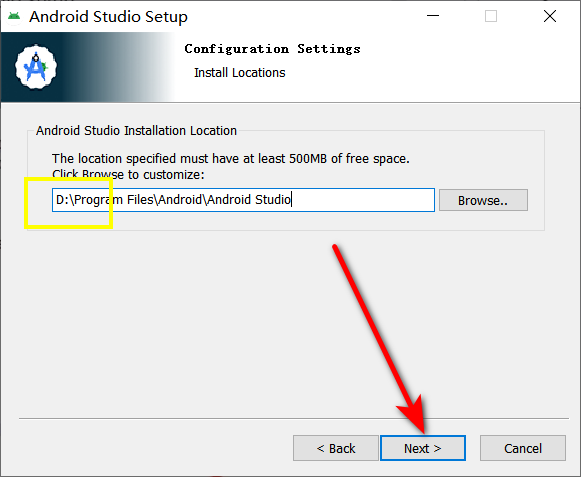Click the 'Android Studio Setup' window title
This screenshot has width=581, height=477.
click(x=109, y=17)
